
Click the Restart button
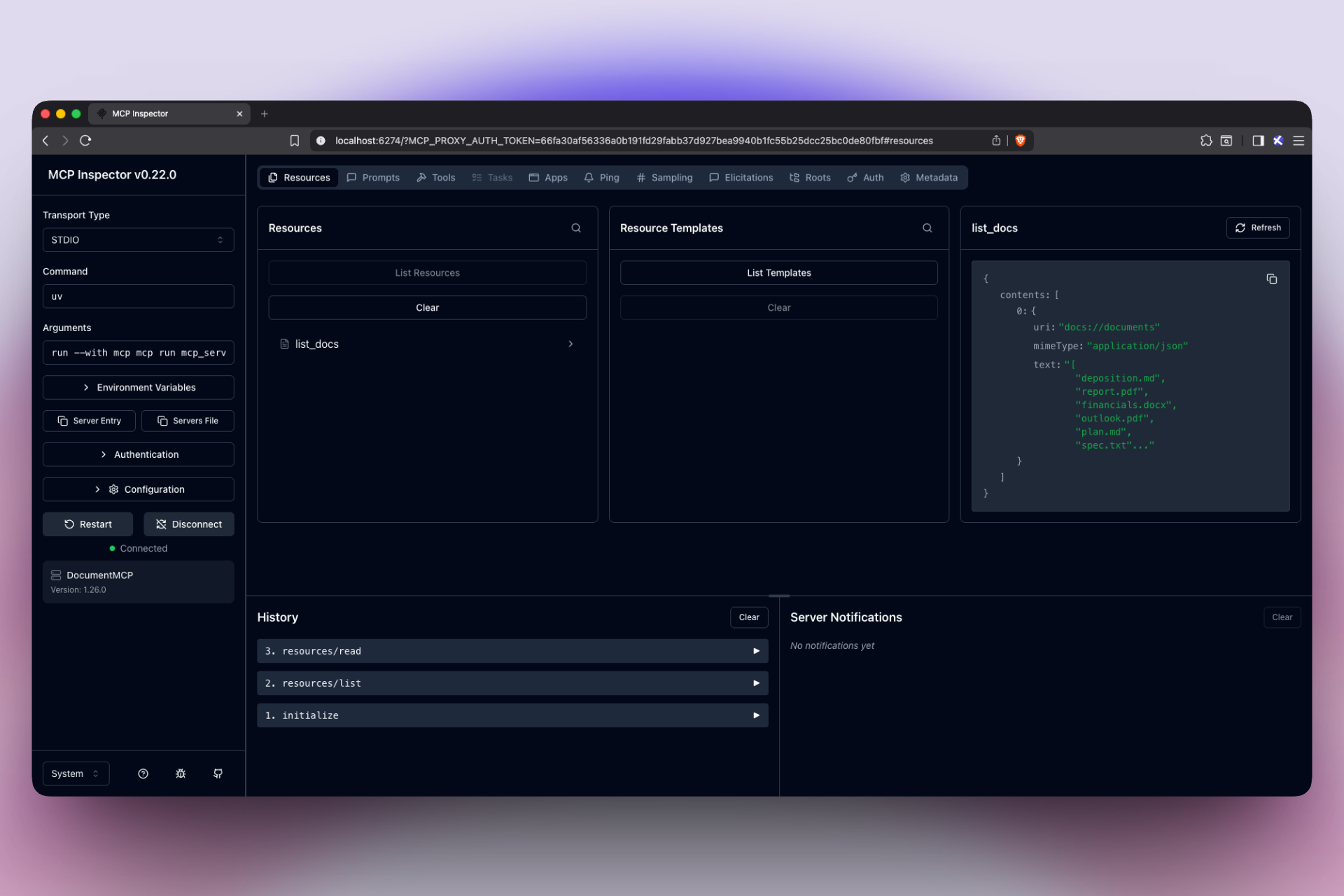87,524
